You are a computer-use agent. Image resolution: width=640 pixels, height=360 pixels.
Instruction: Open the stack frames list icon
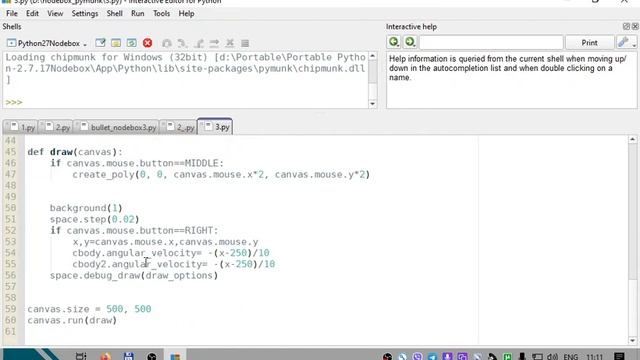(245, 43)
